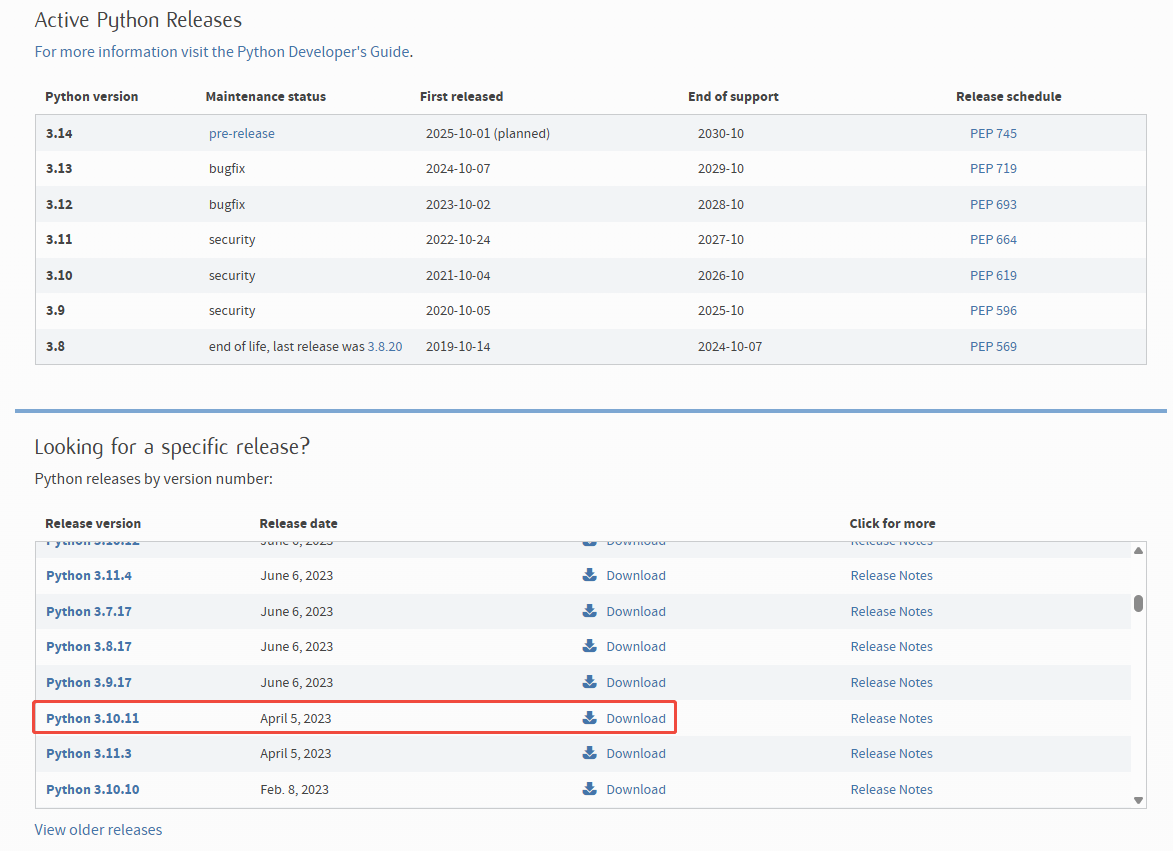This screenshot has width=1173, height=851.
Task: Open the Python 3.11.3 release page
Action: pyautogui.click(x=89, y=753)
